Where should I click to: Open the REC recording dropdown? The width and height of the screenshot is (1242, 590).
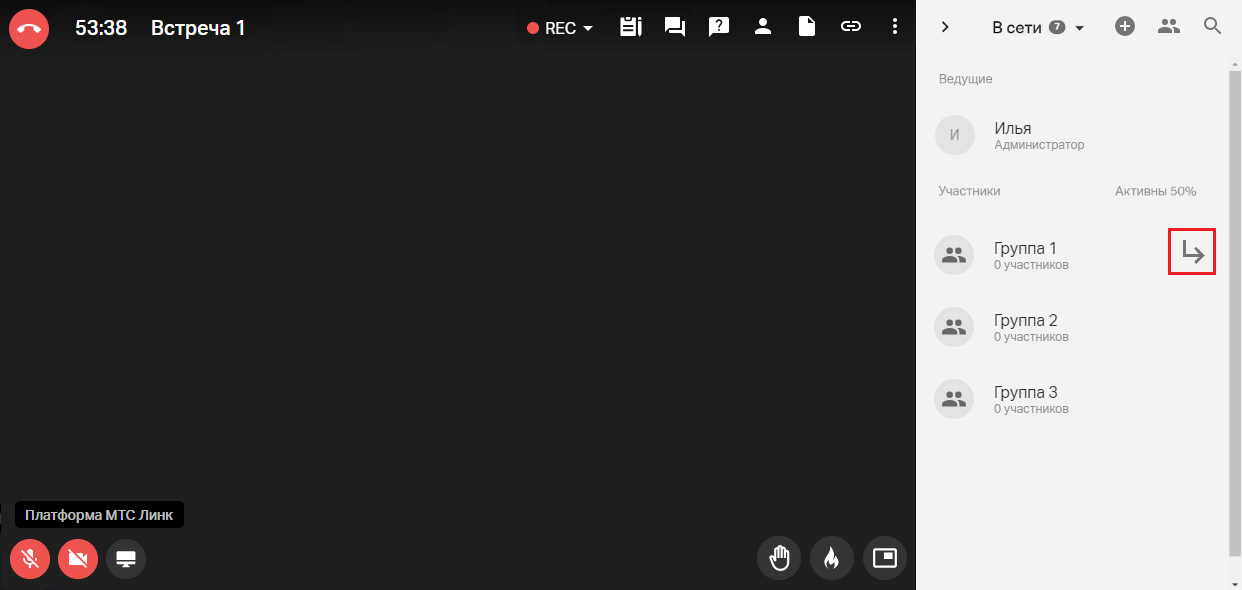point(560,28)
